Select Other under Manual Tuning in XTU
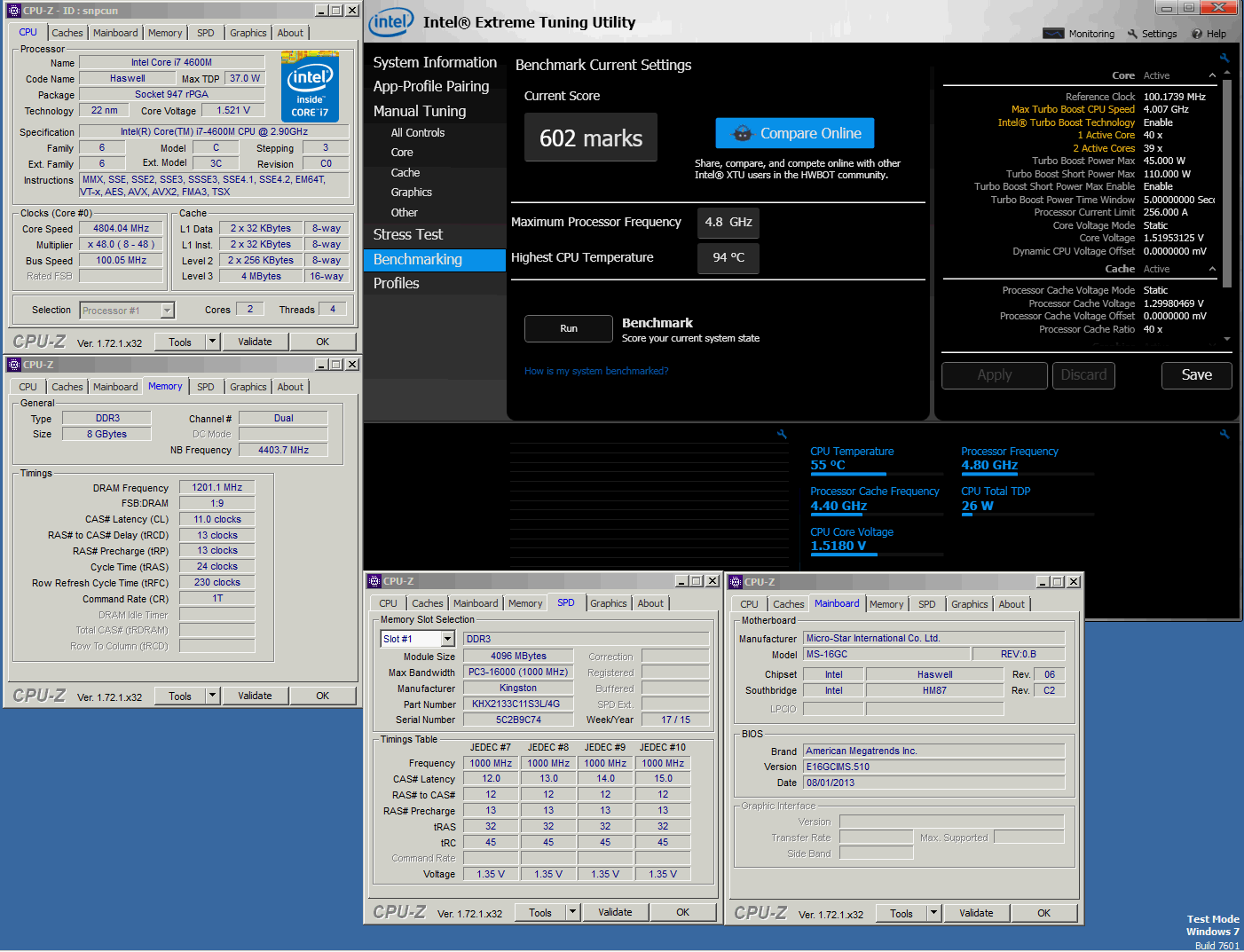The height and width of the screenshot is (952, 1244). click(405, 213)
